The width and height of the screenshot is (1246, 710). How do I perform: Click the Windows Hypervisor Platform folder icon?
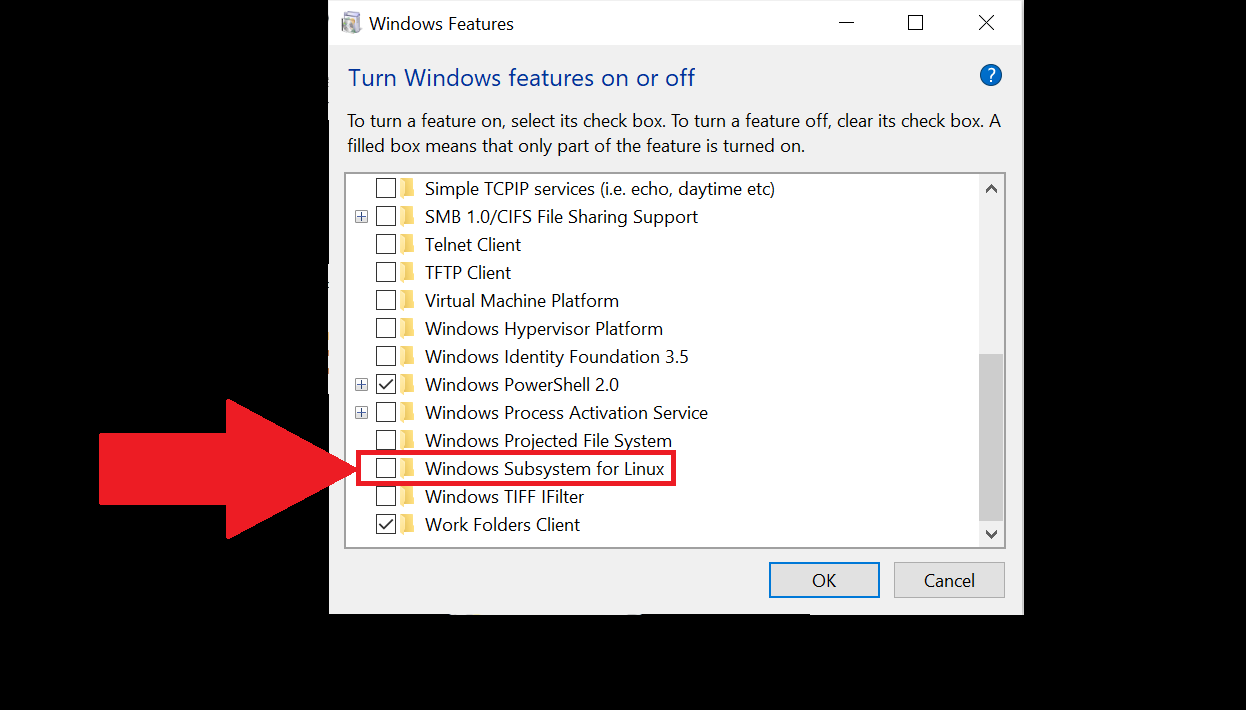[408, 329]
